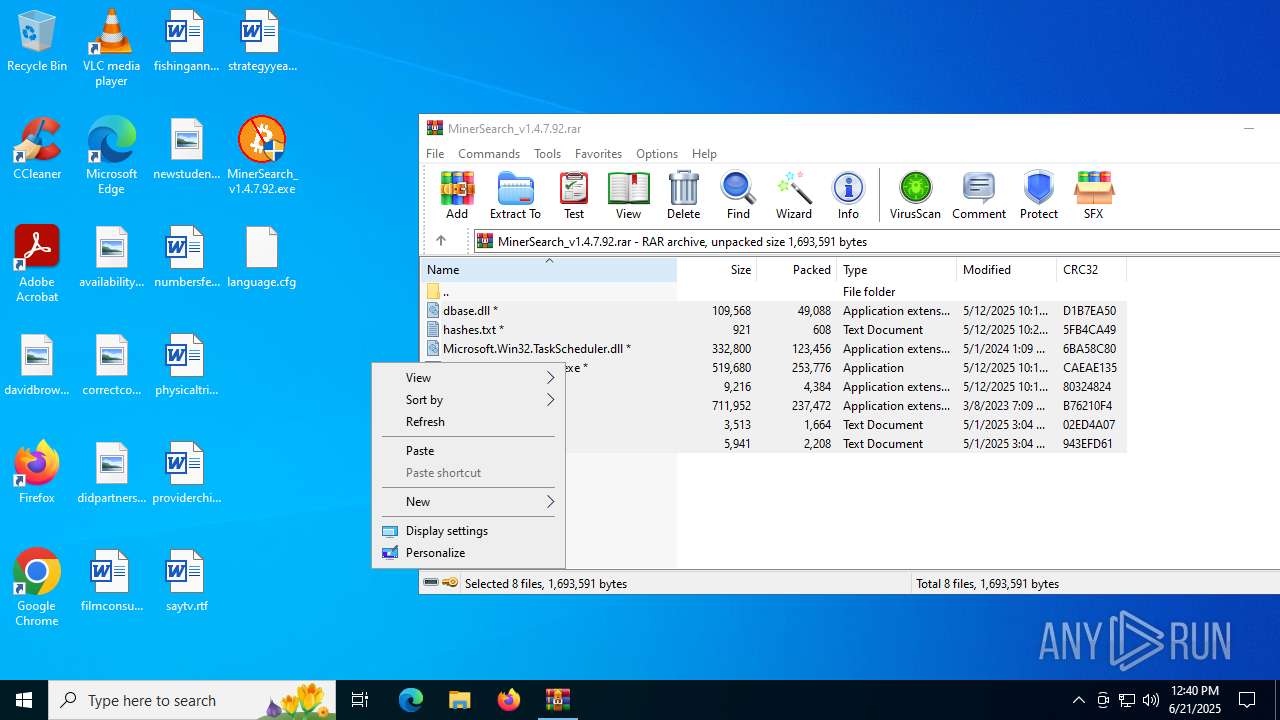Open File Explorer from the taskbar
Viewport: 1280px width, 720px height.
(x=459, y=700)
